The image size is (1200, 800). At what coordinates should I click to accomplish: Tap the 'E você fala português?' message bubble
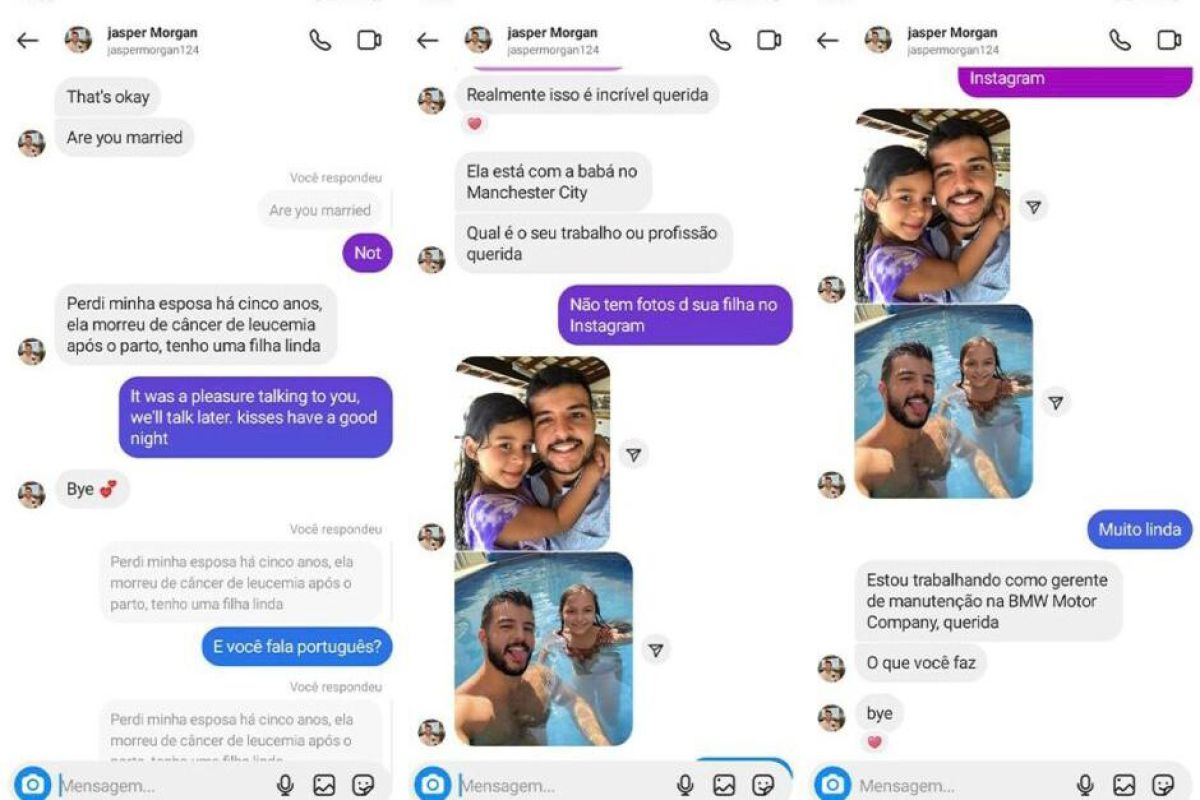(x=297, y=647)
